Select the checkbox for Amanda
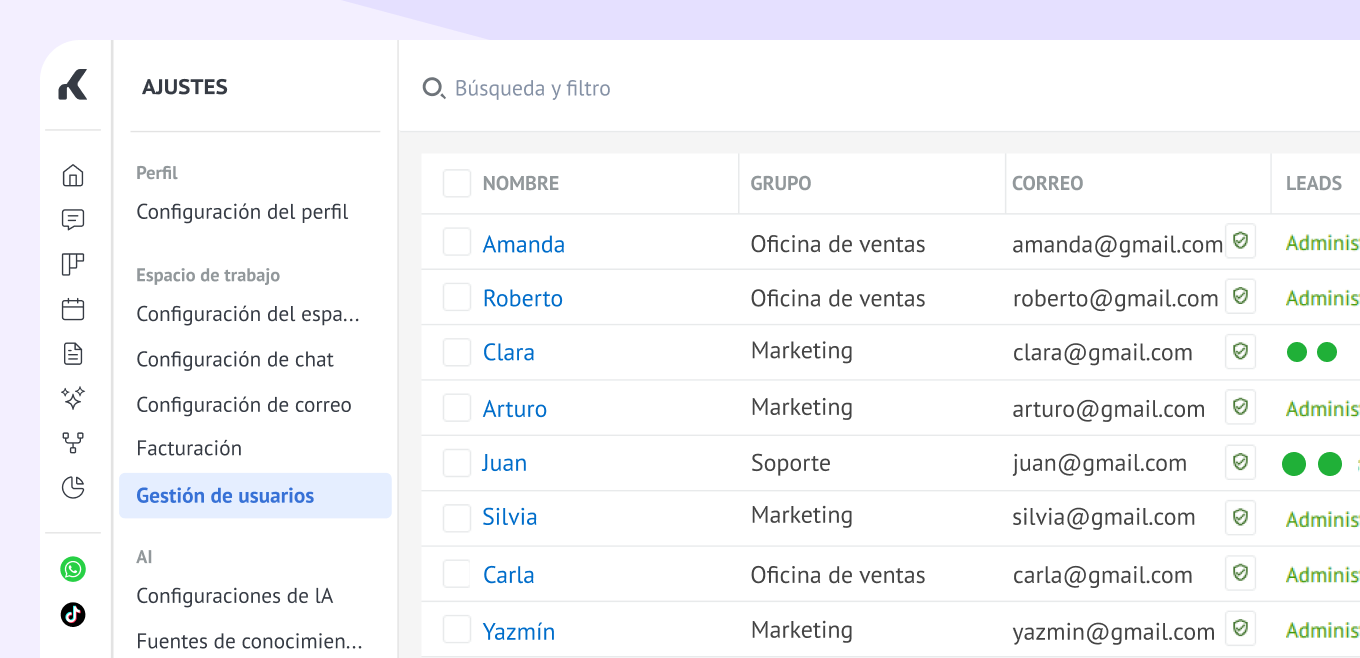This screenshot has width=1360, height=658. coord(457,242)
